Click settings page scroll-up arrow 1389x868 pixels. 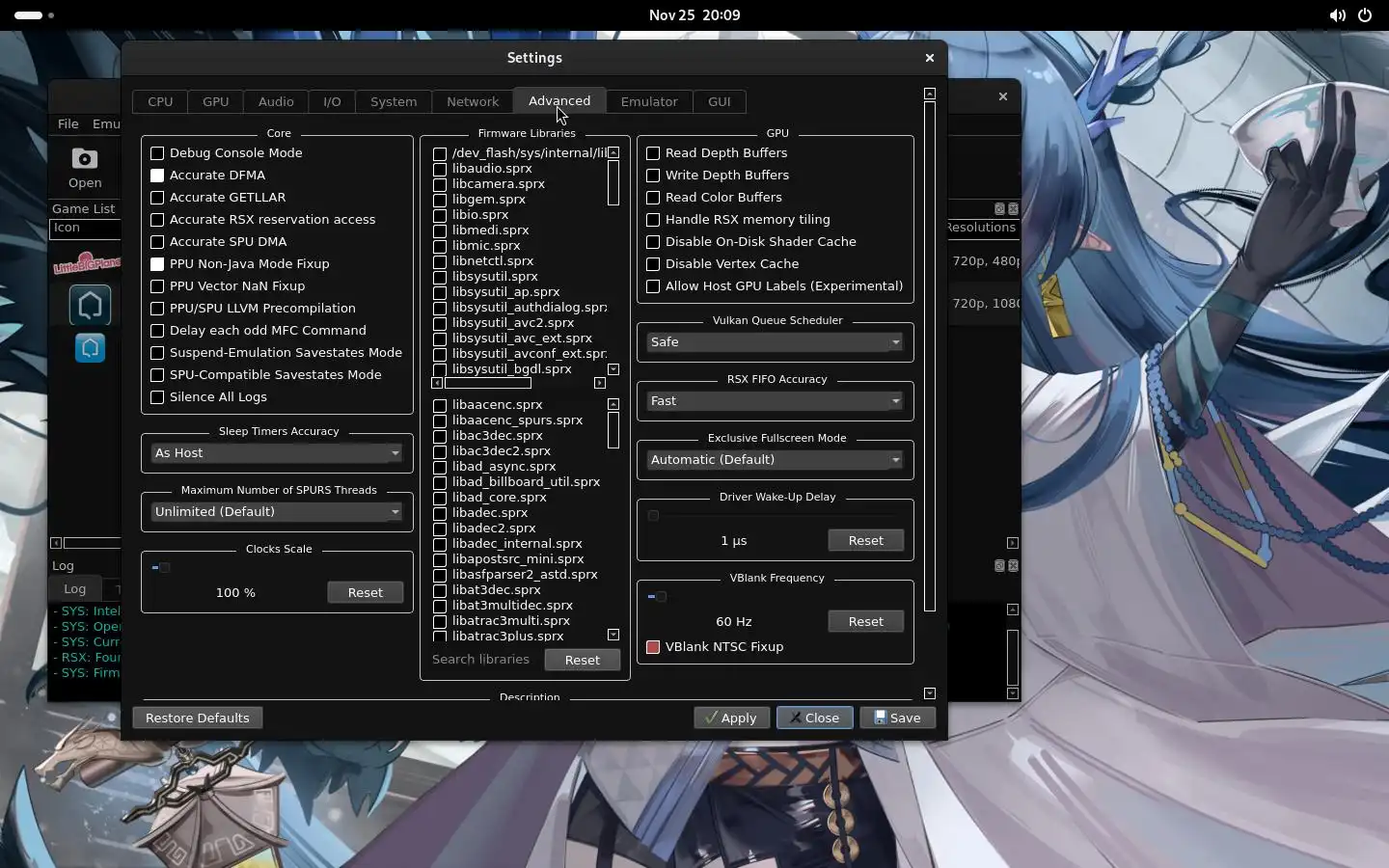tap(930, 94)
